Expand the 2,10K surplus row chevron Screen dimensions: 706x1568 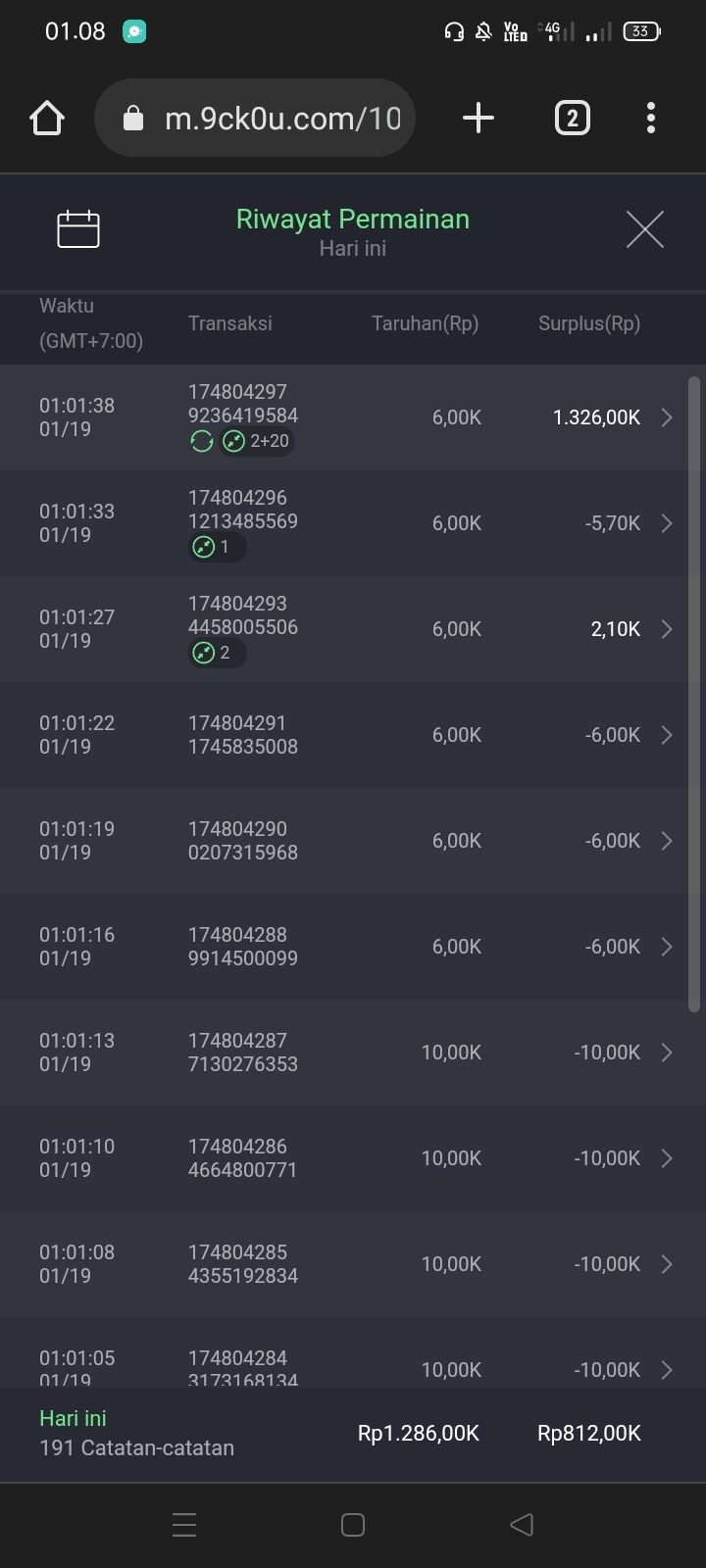coord(667,629)
